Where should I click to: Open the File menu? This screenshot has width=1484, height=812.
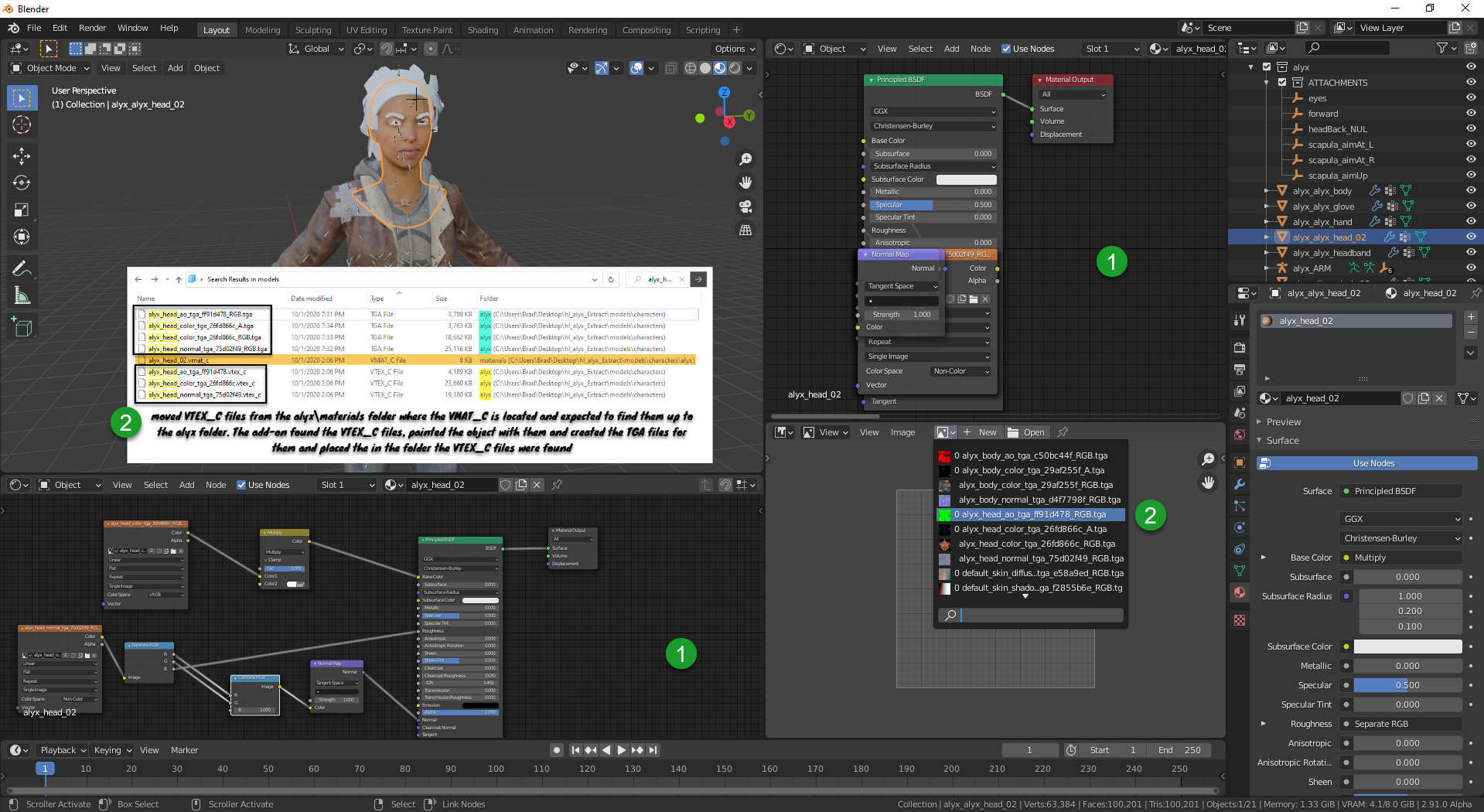(34, 28)
